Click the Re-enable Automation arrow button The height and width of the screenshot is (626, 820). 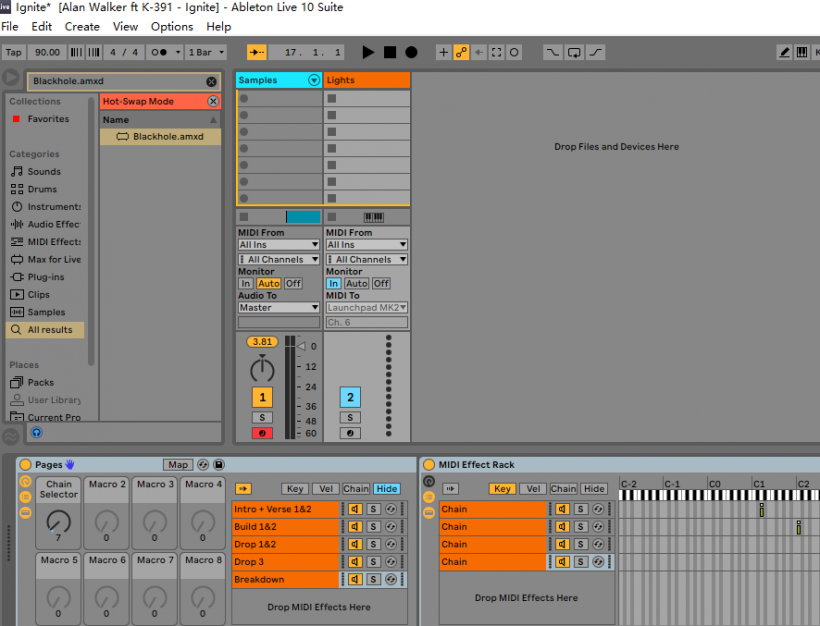pos(479,52)
